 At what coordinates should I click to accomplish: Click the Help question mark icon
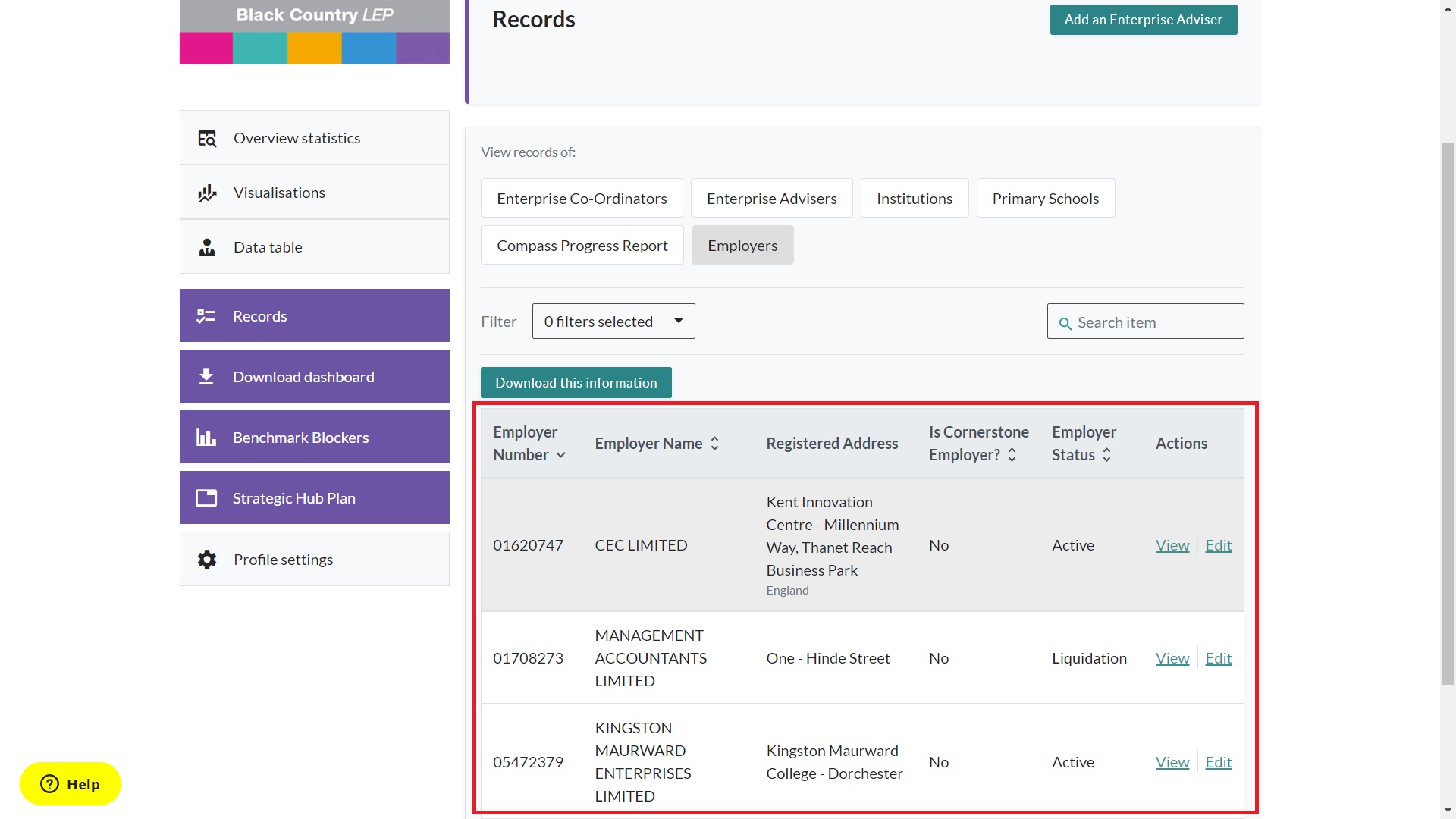50,784
